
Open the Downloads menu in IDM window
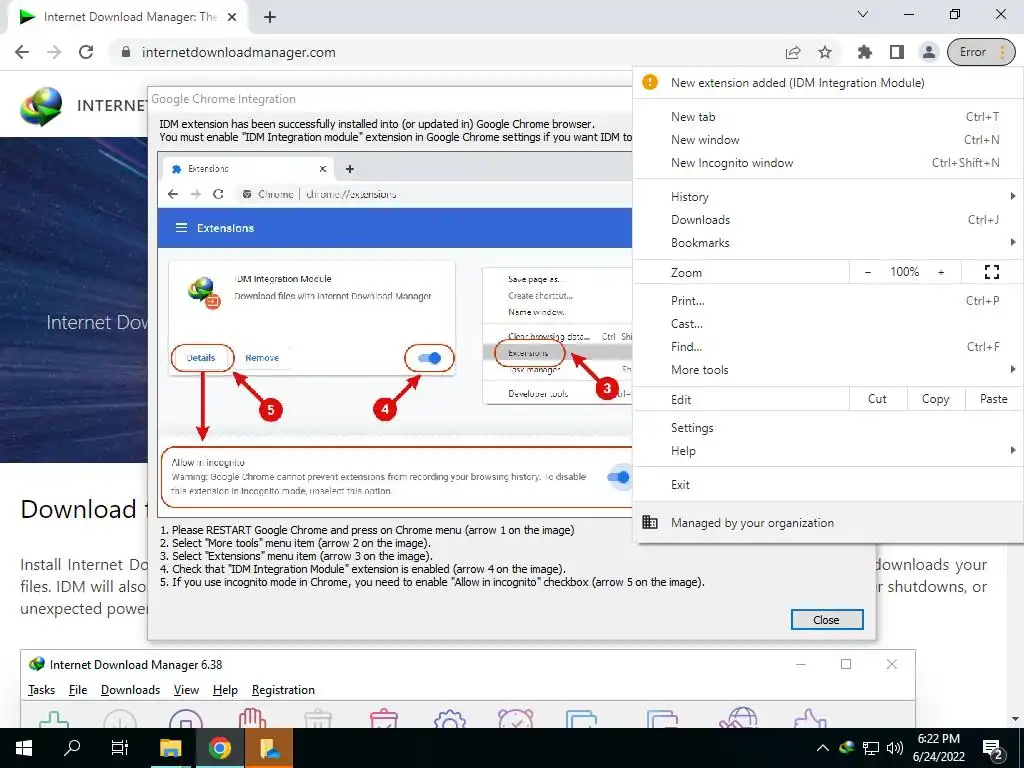coord(130,690)
